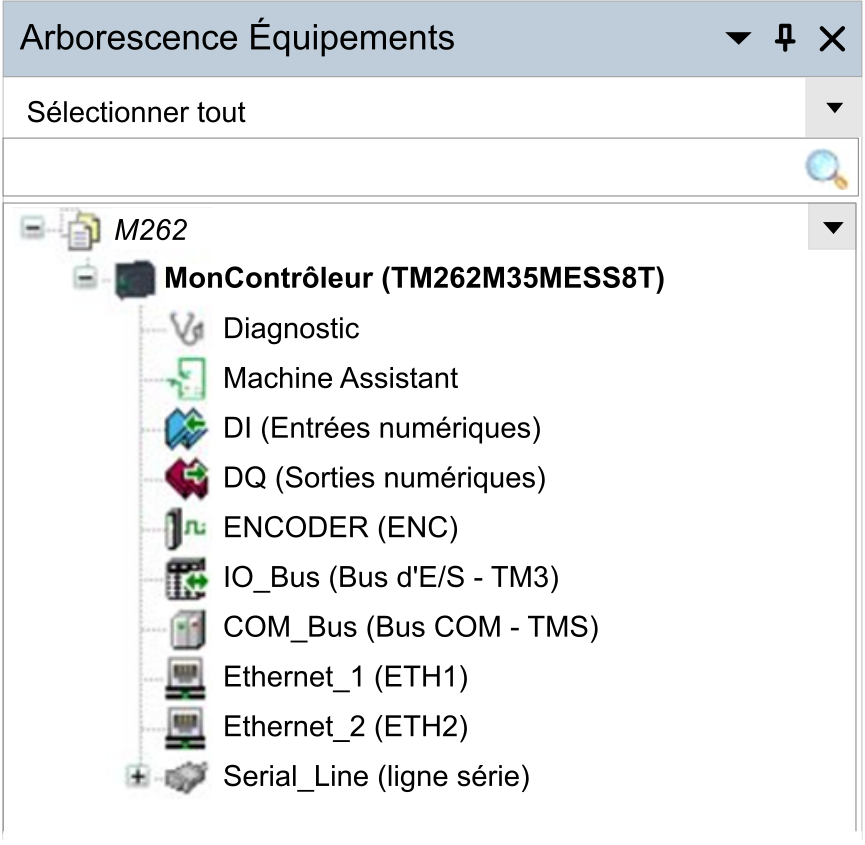Screen dimensions: 865x845
Task: Select Ethernet_2 (ETH2) in the tree
Action: pyautogui.click(x=345, y=727)
